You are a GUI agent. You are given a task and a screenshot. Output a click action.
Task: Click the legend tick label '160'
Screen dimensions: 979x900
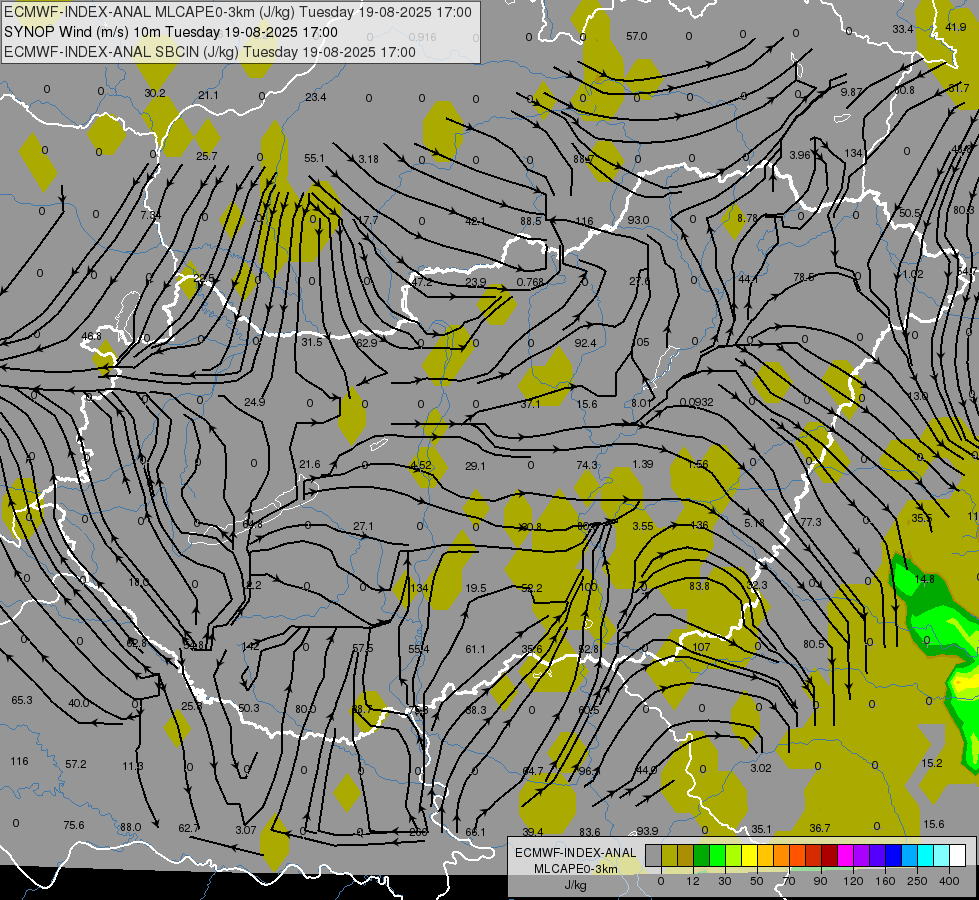[885, 881]
